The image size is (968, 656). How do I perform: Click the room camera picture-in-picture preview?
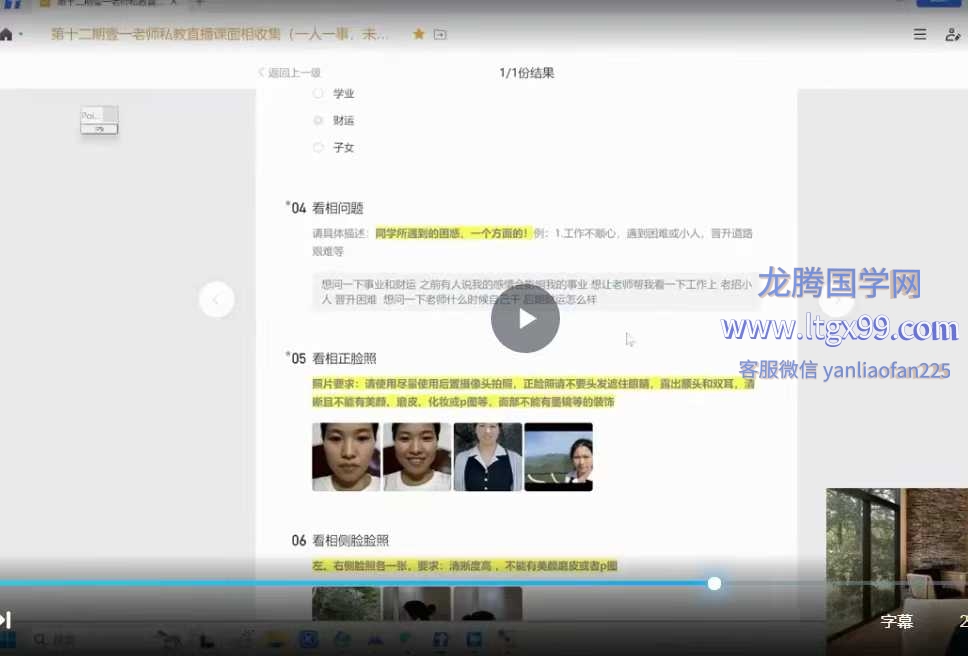pyautogui.click(x=897, y=571)
